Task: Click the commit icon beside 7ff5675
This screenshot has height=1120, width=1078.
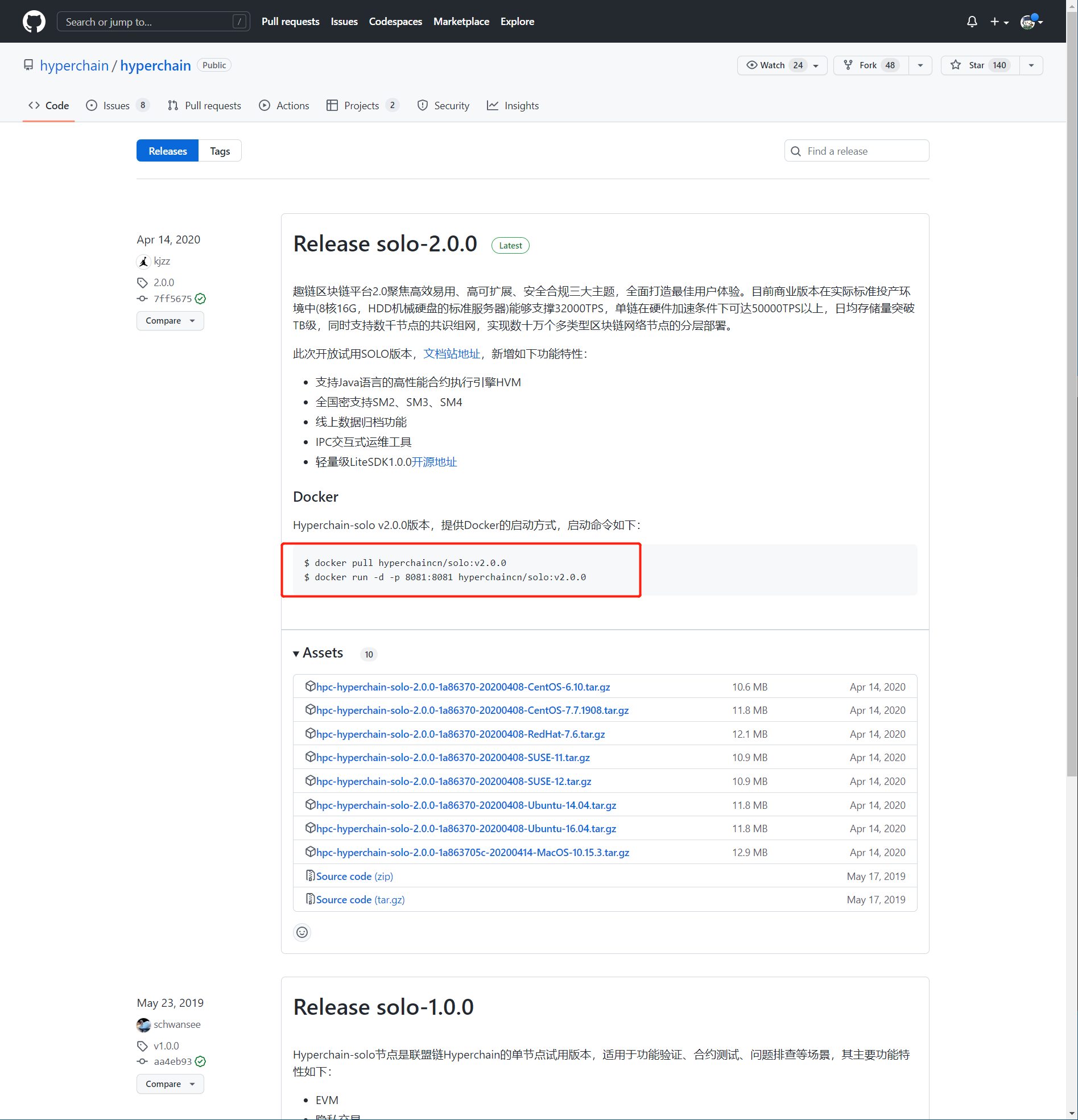Action: coord(142,299)
